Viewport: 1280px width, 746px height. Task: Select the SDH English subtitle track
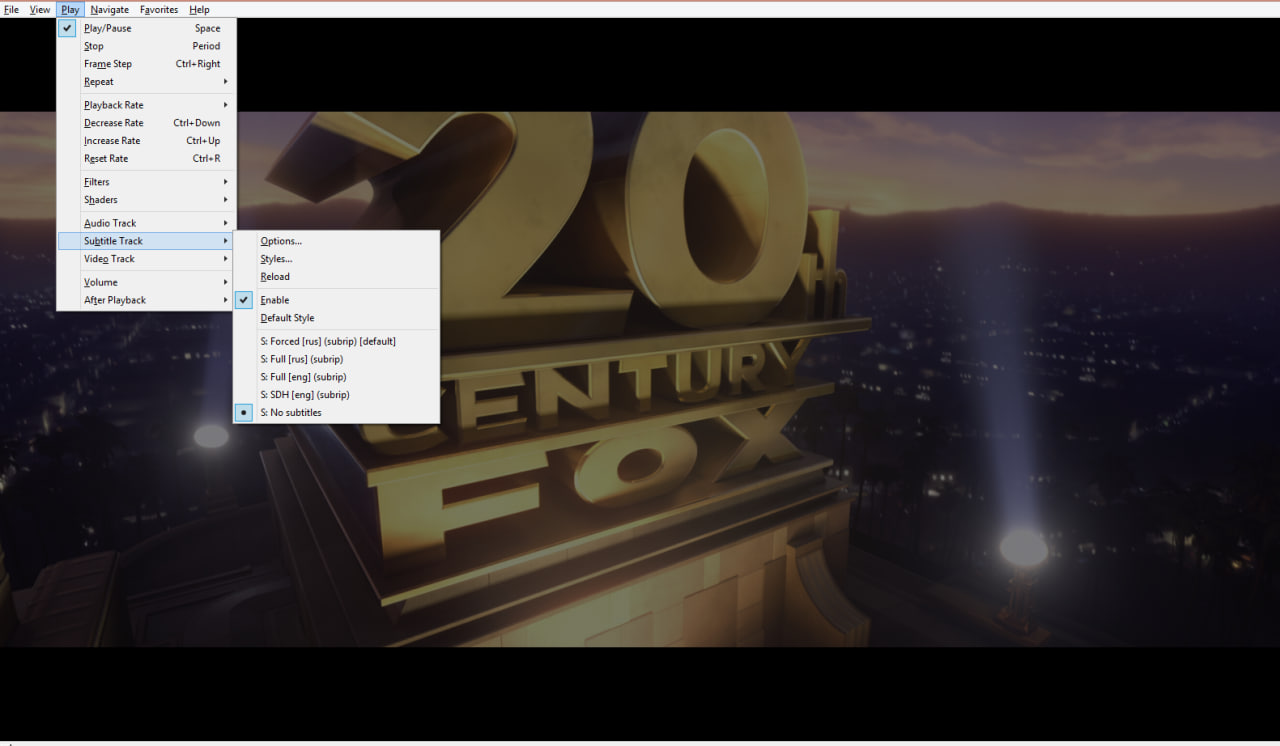pyautogui.click(x=304, y=394)
